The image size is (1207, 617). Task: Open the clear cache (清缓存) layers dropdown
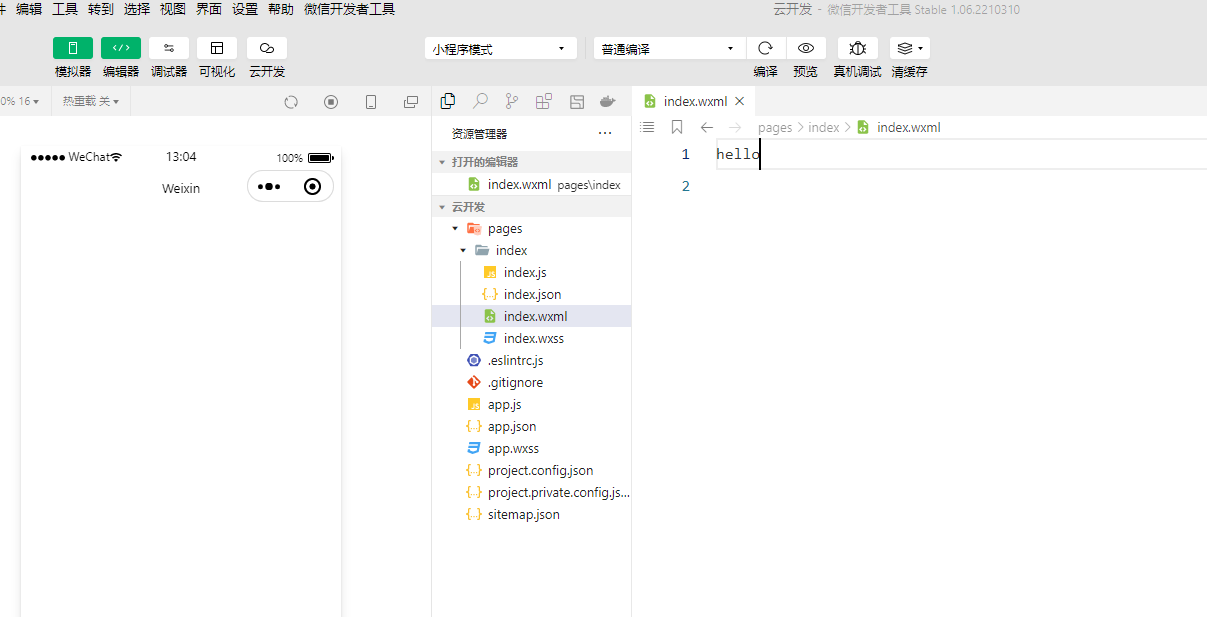pos(910,48)
